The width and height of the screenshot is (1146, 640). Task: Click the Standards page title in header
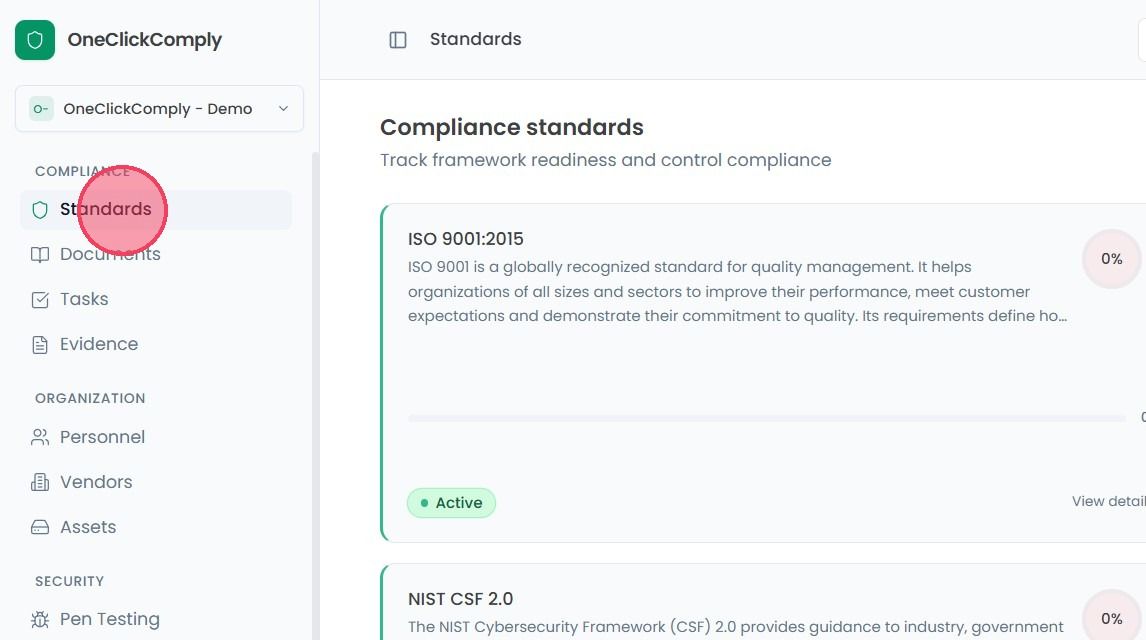pyautogui.click(x=476, y=39)
